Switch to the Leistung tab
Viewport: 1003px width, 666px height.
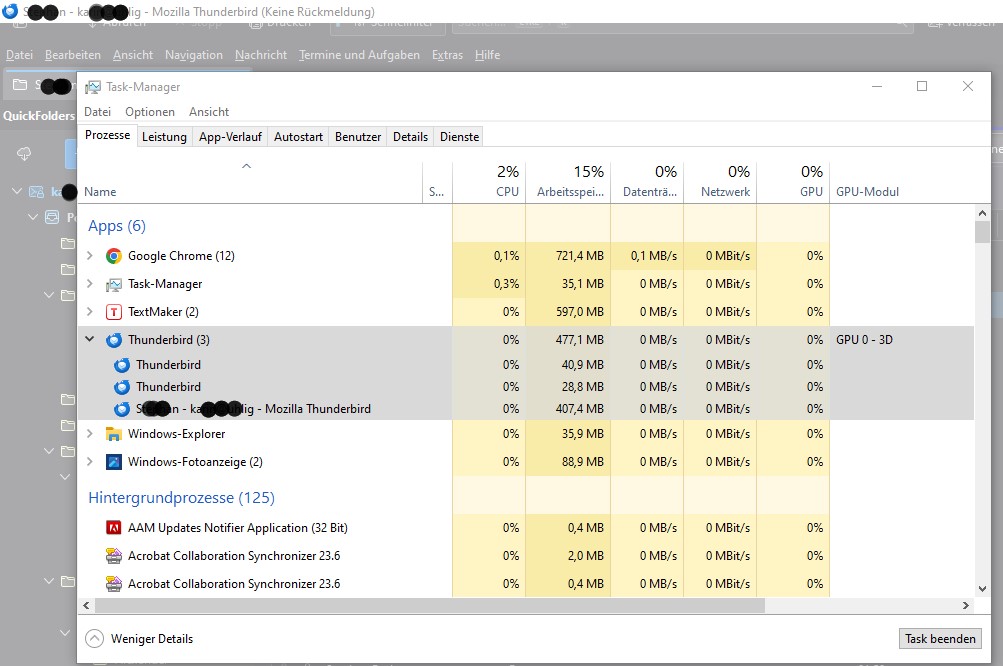pos(164,137)
